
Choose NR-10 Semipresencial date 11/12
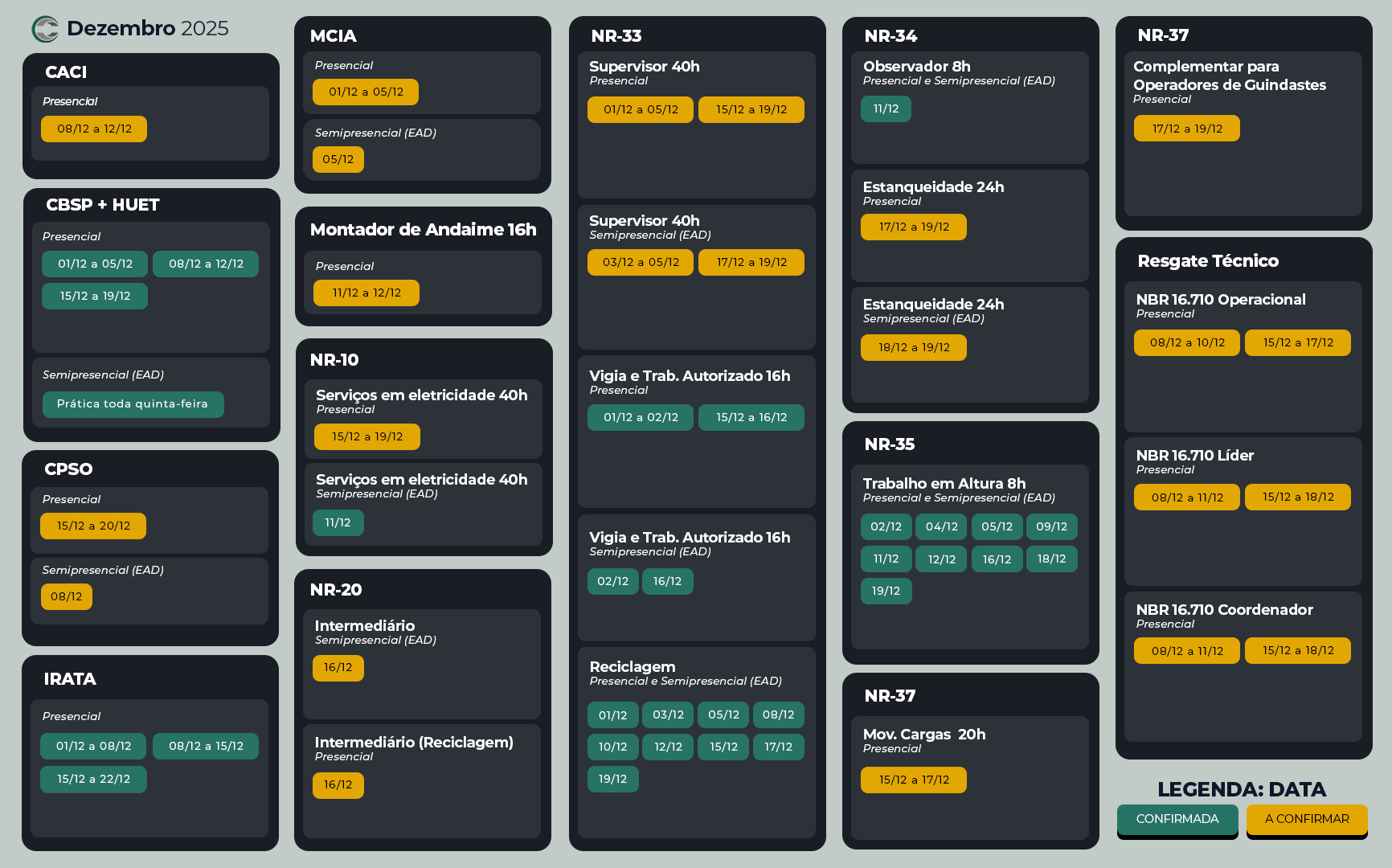[338, 522]
